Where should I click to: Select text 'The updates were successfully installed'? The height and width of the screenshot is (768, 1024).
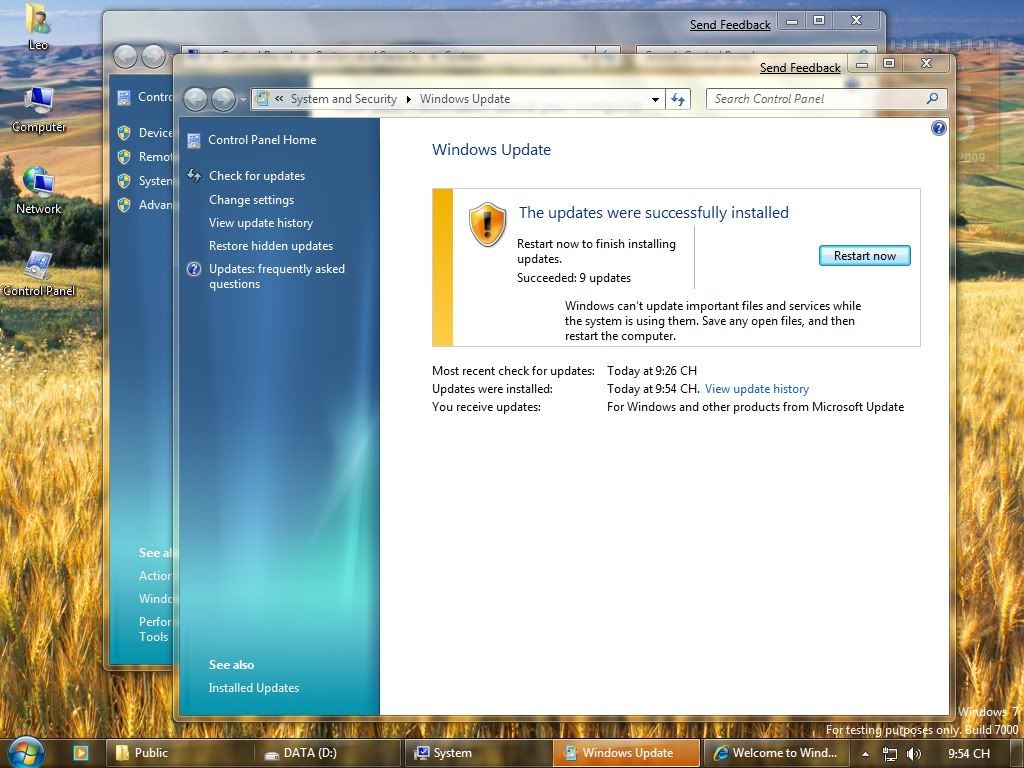(x=654, y=212)
